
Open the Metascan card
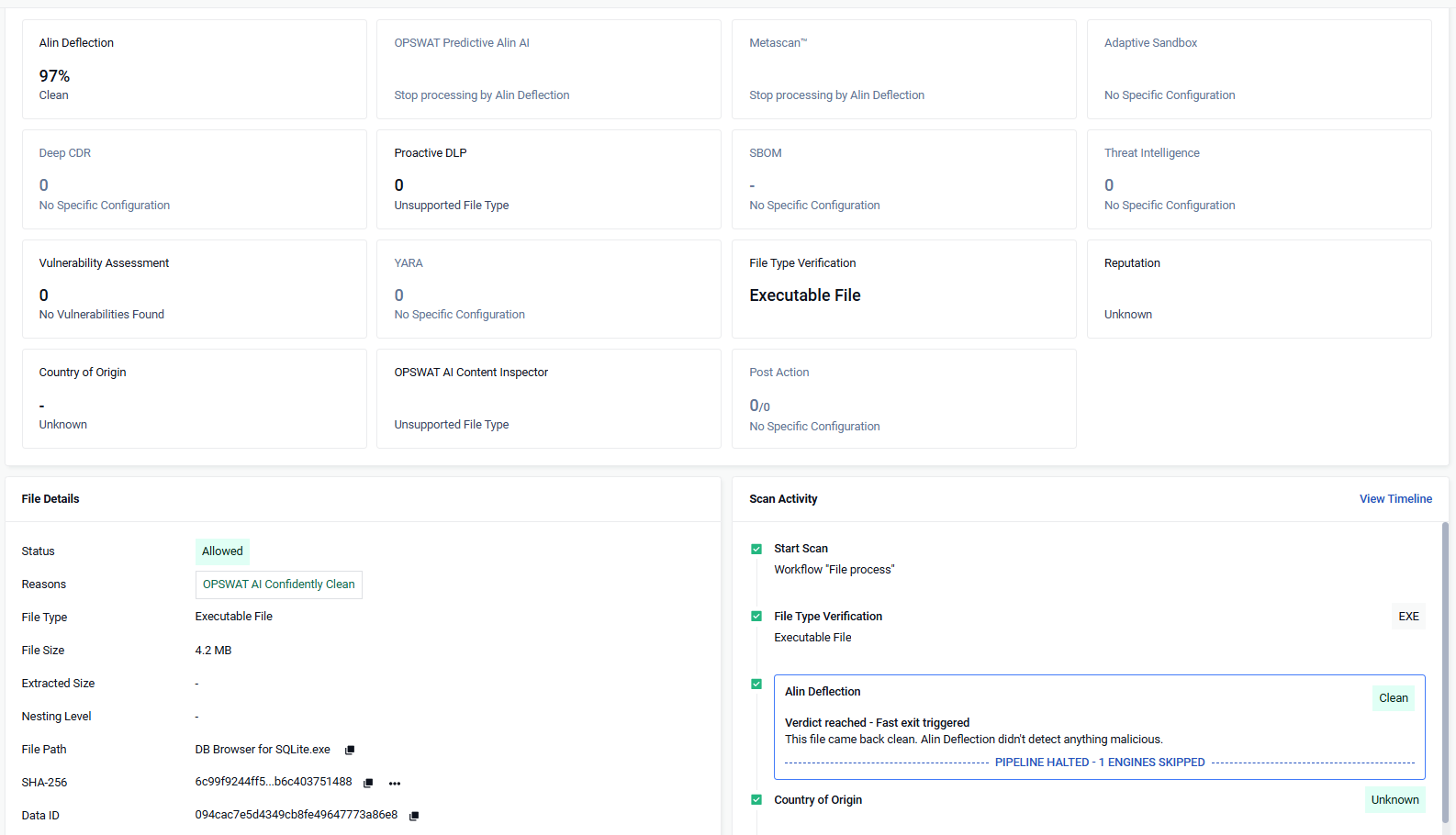904,70
